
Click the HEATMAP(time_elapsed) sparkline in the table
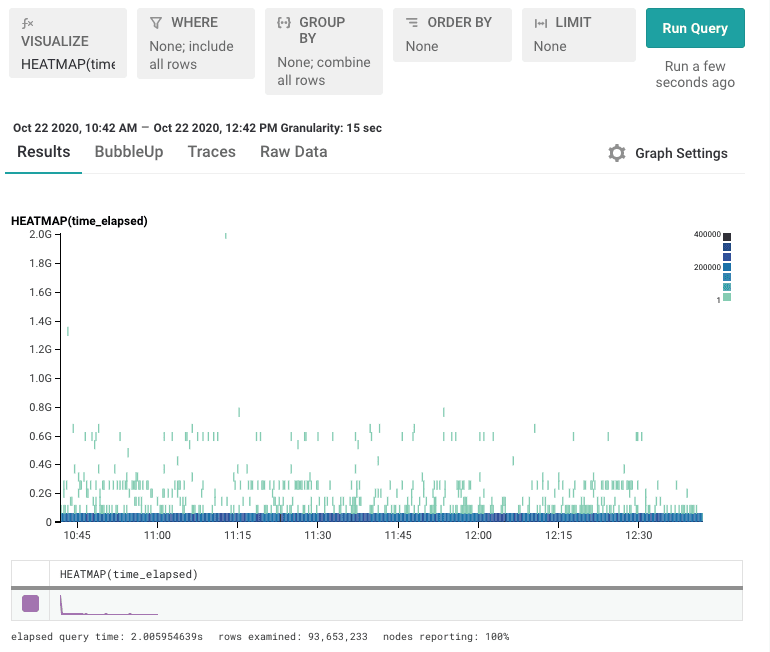tap(108, 605)
